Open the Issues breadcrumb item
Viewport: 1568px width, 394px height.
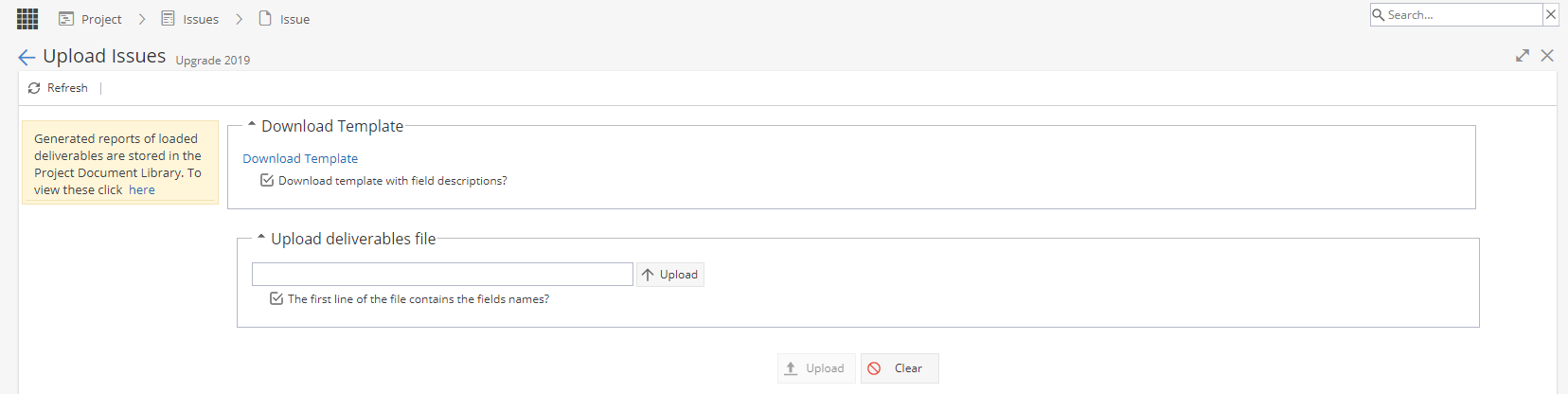click(x=201, y=19)
